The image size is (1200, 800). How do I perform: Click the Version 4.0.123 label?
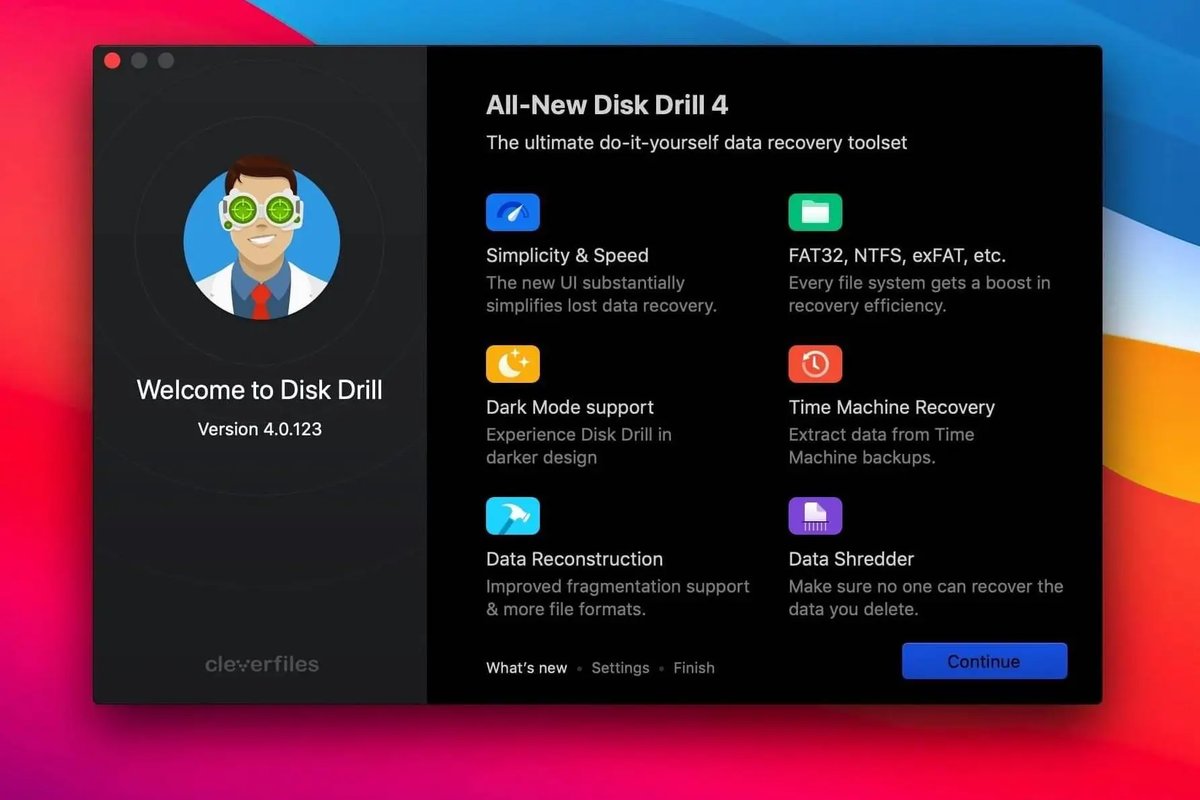point(260,429)
